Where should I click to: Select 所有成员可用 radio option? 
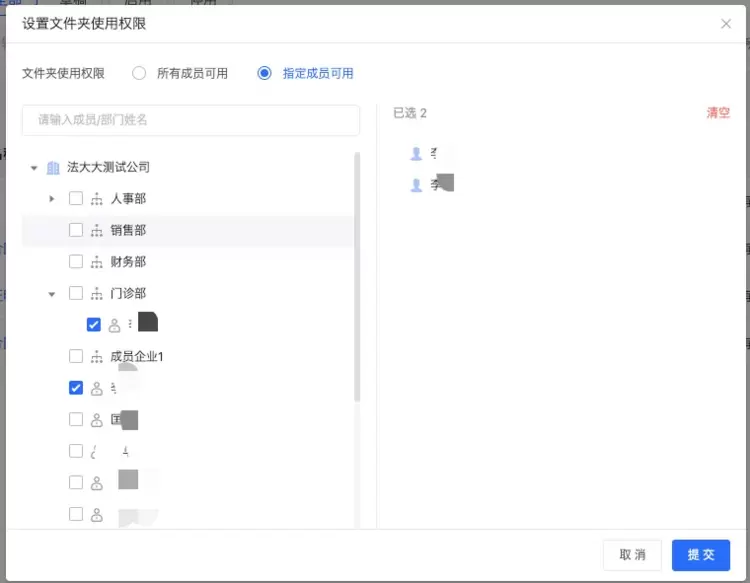point(139,73)
